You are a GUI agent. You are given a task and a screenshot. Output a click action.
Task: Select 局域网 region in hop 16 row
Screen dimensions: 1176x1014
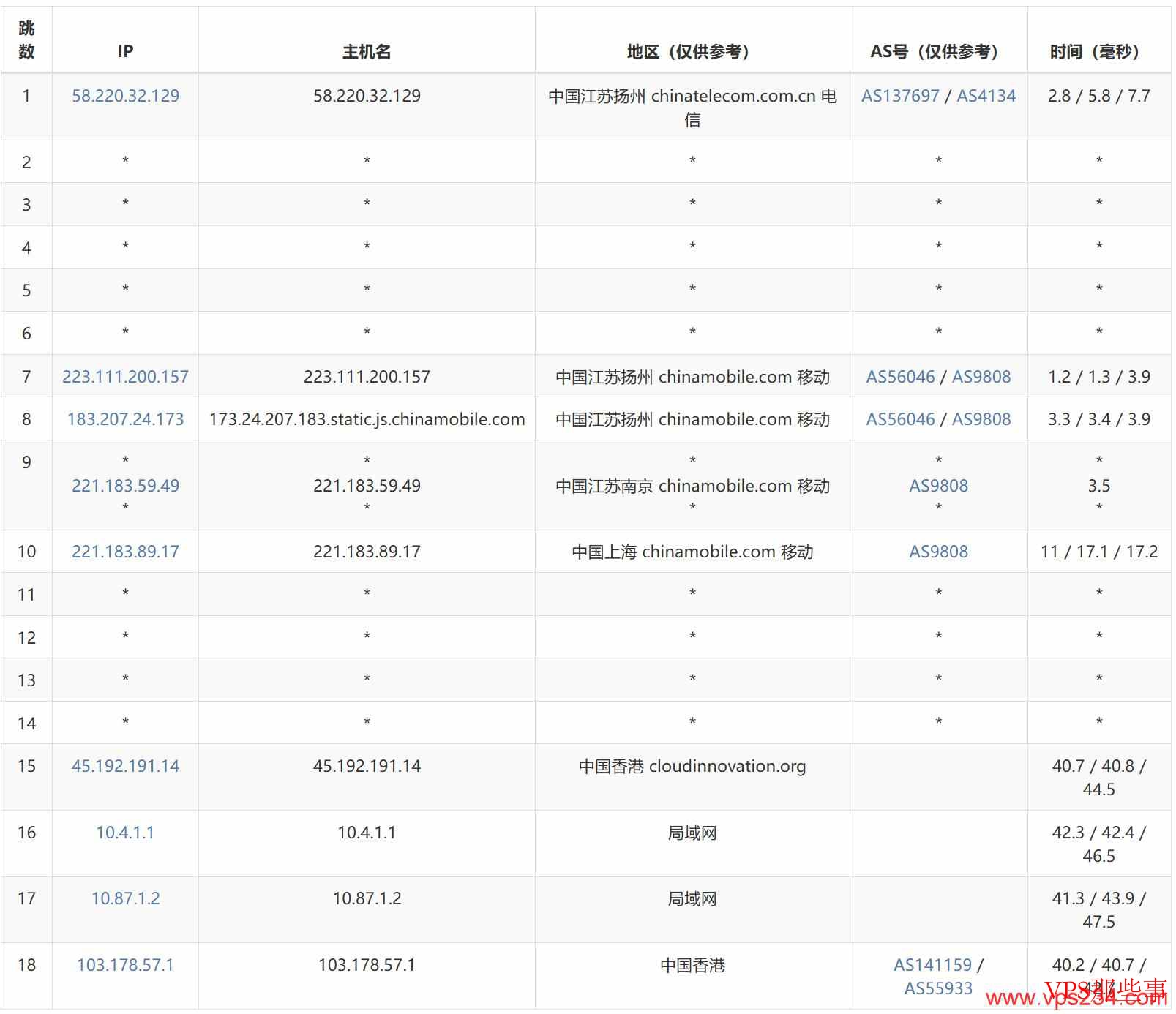tap(692, 833)
